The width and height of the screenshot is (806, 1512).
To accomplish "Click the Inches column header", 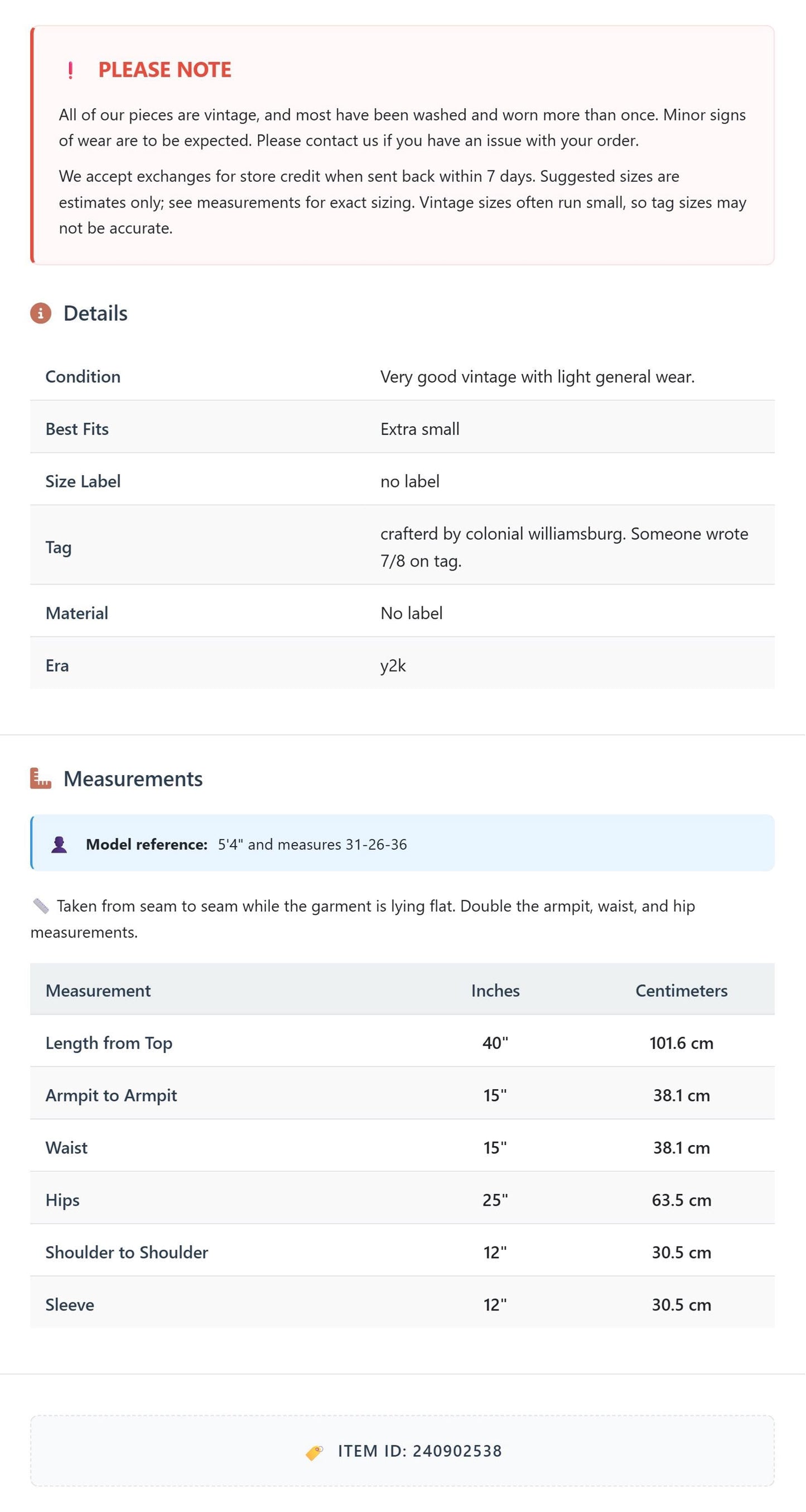I will (x=495, y=990).
